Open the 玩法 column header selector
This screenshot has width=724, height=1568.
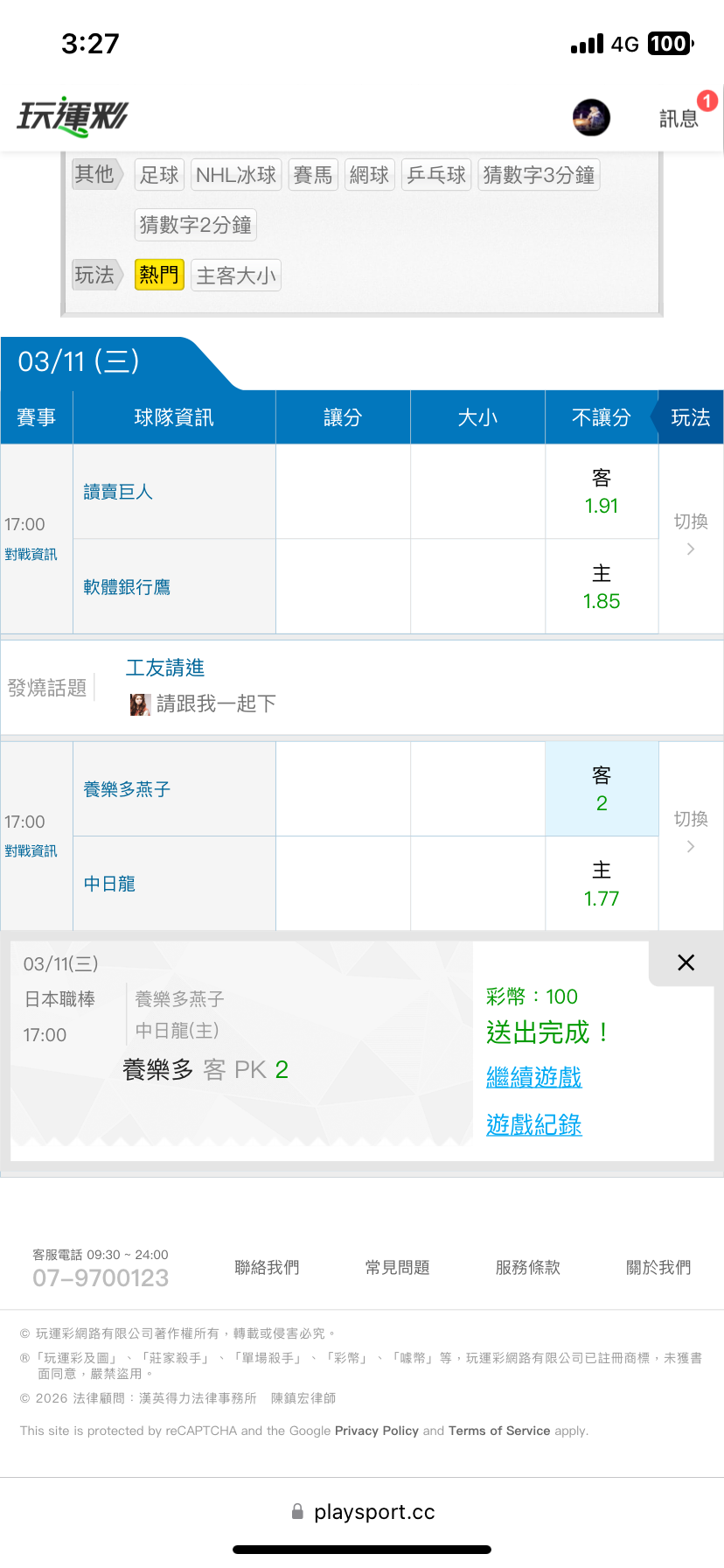point(690,417)
